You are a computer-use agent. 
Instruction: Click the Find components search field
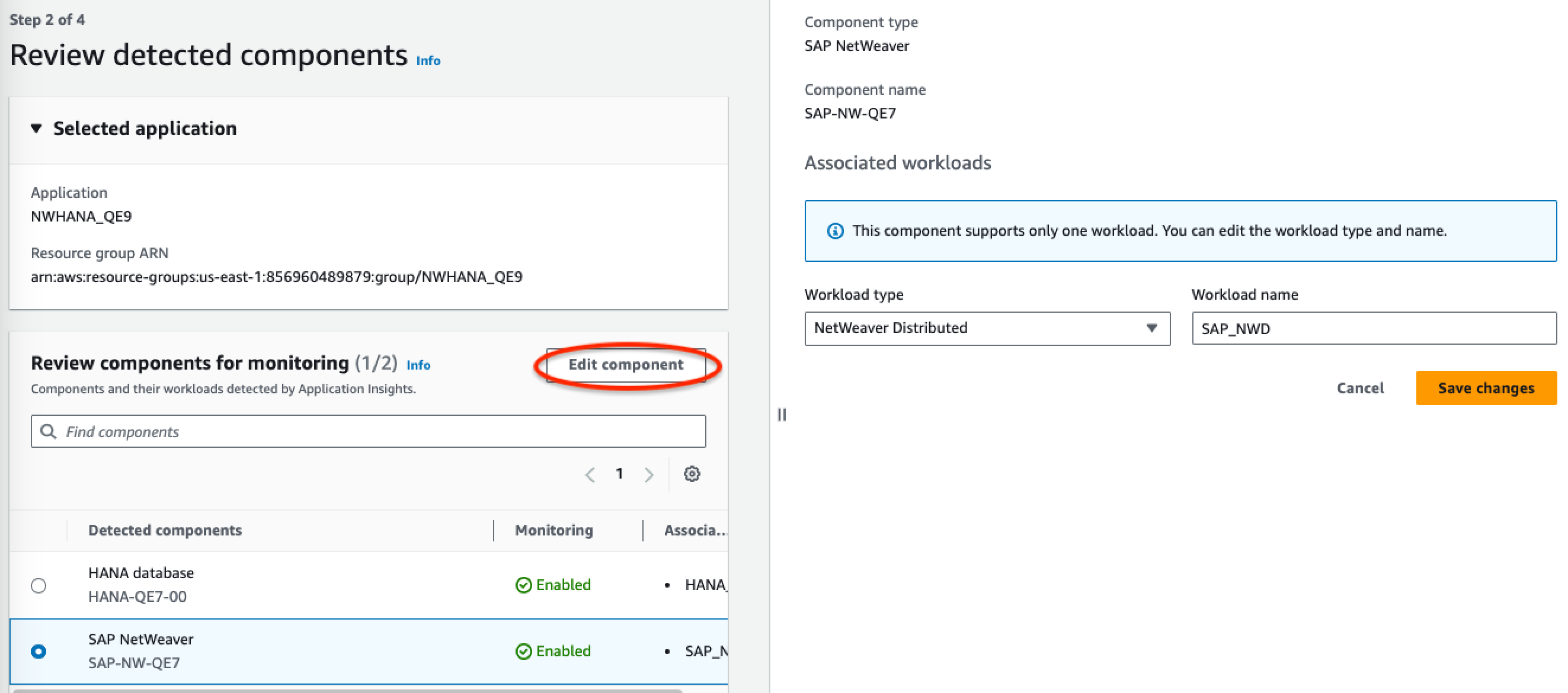(x=369, y=431)
